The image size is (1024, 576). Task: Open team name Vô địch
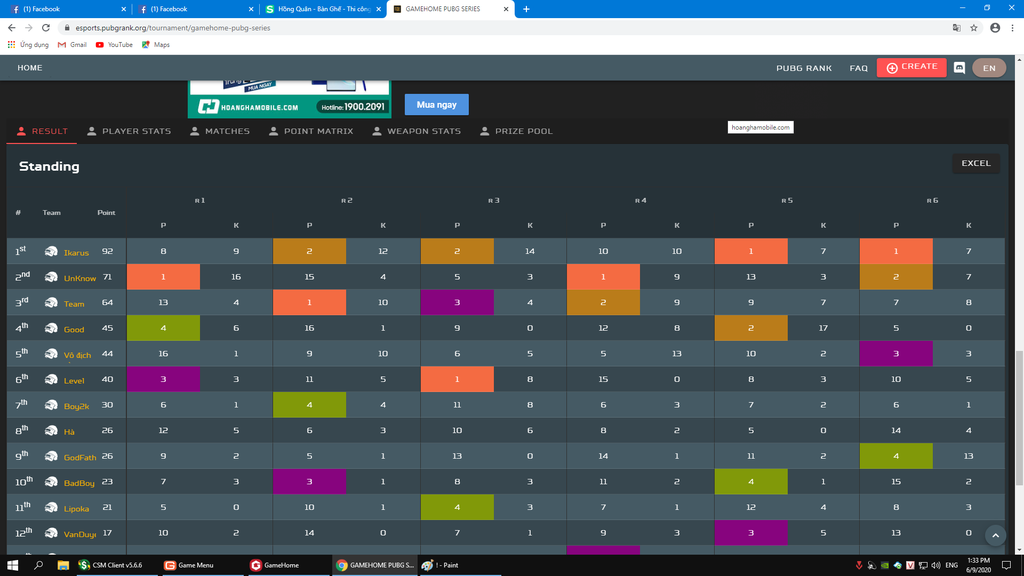(77, 355)
